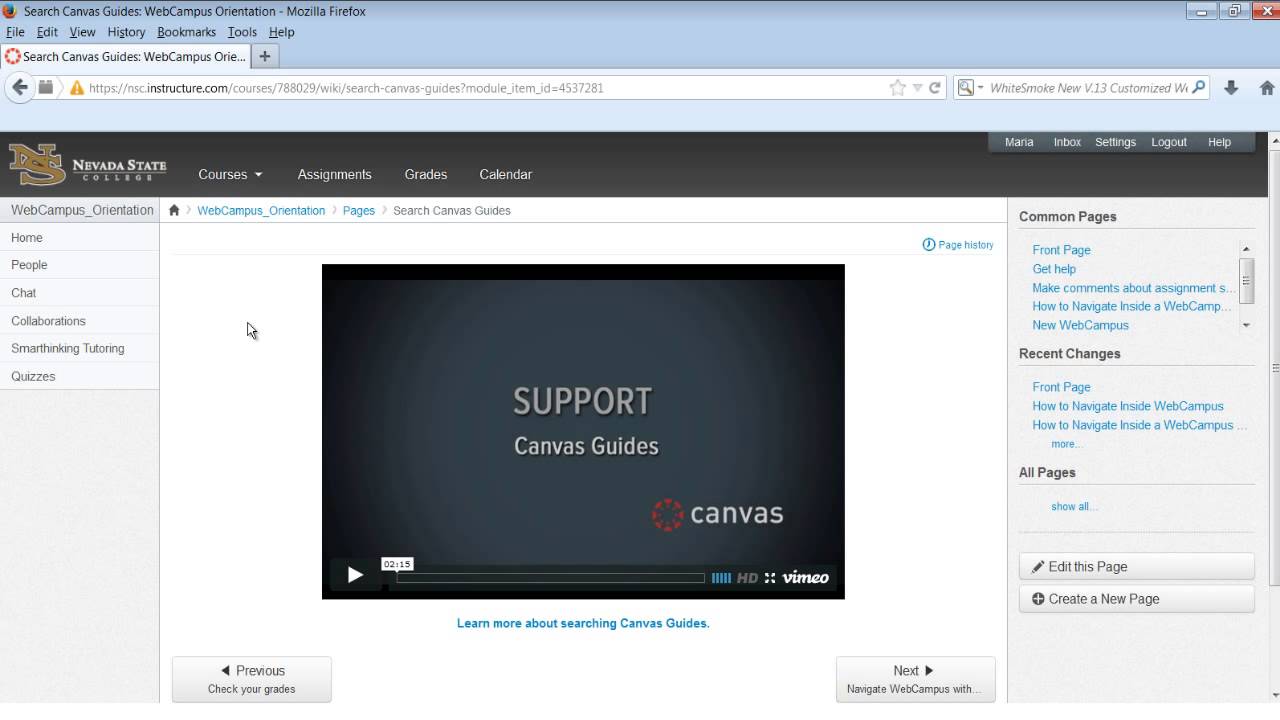Screen dimensions: 1280x720
Task: Open the Tools menu
Action: (x=242, y=32)
